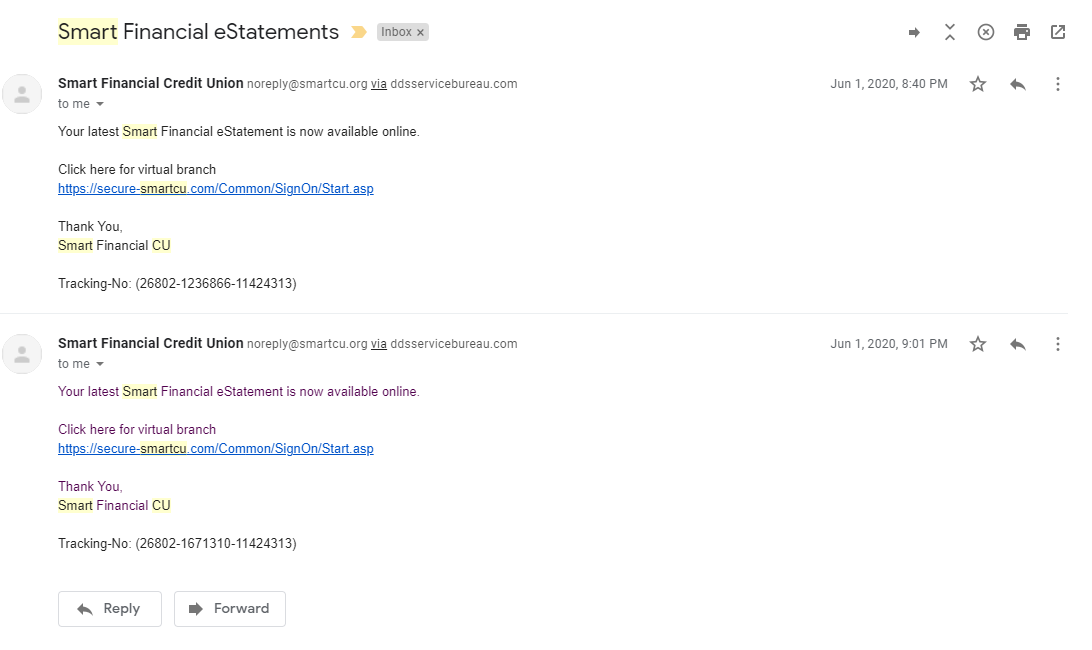Click sender avatar of the first message
The image size is (1092, 650).
click(x=22, y=93)
